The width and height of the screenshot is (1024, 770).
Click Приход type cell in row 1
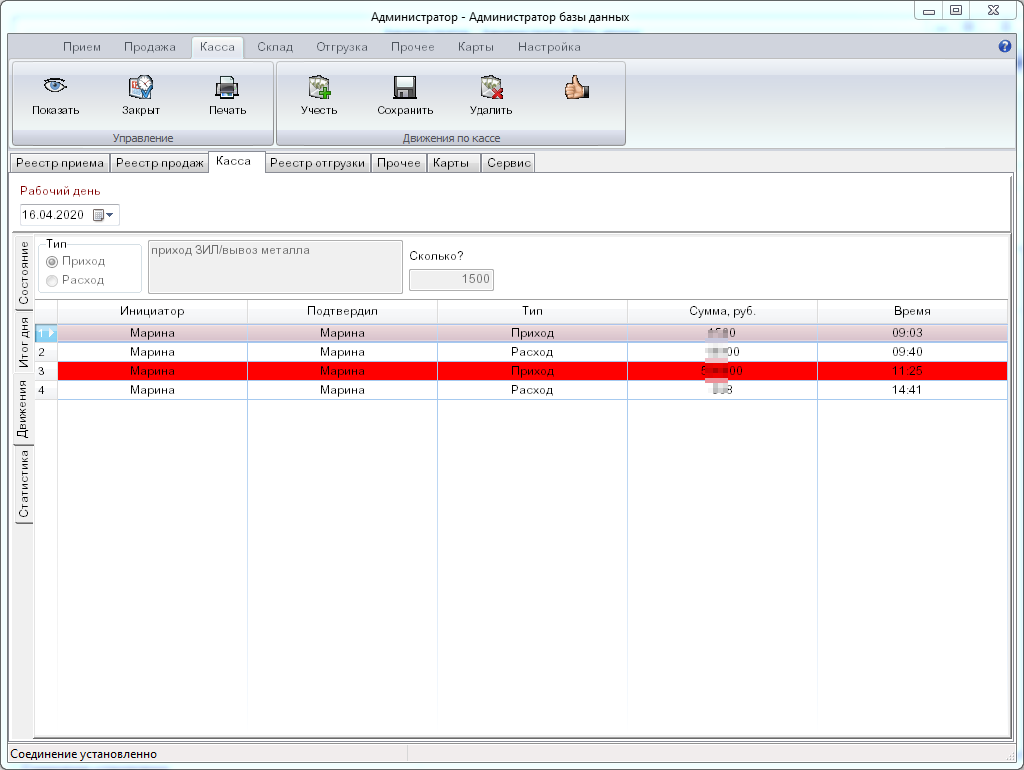tap(532, 333)
